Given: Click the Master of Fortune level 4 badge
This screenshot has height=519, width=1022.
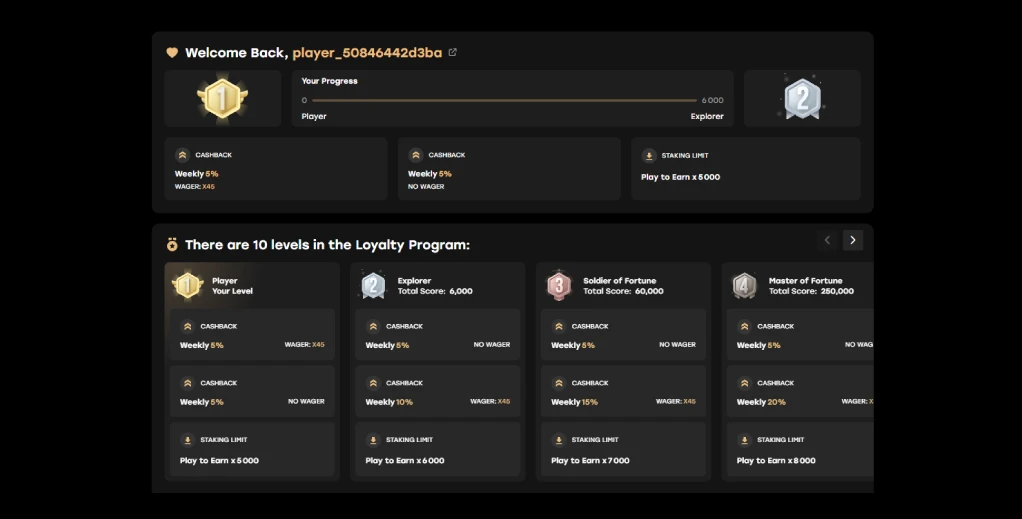Looking at the screenshot, I should (x=744, y=286).
